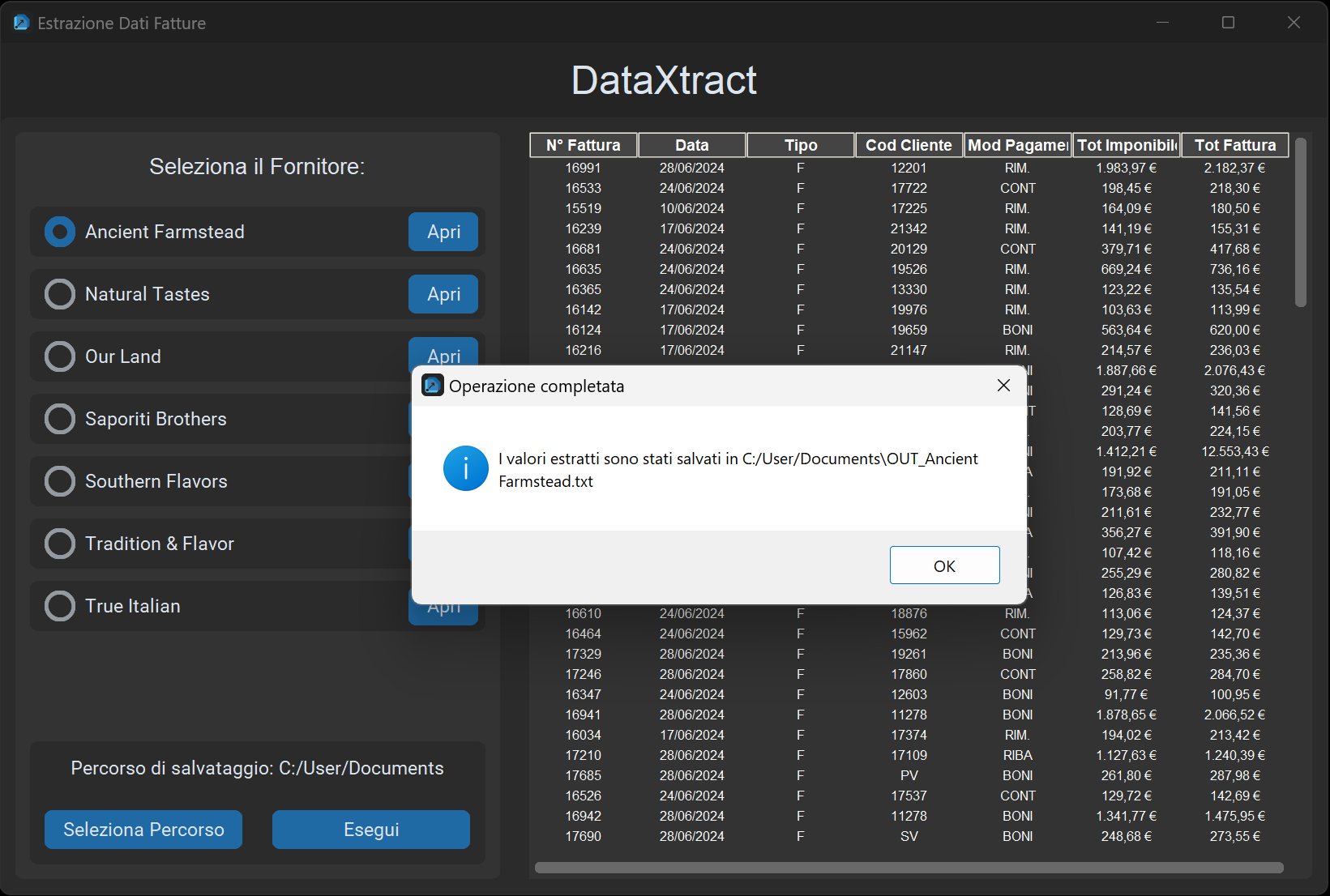Click customer code 17374 cell
Viewport: 1330px width, 896px height.
tap(909, 735)
